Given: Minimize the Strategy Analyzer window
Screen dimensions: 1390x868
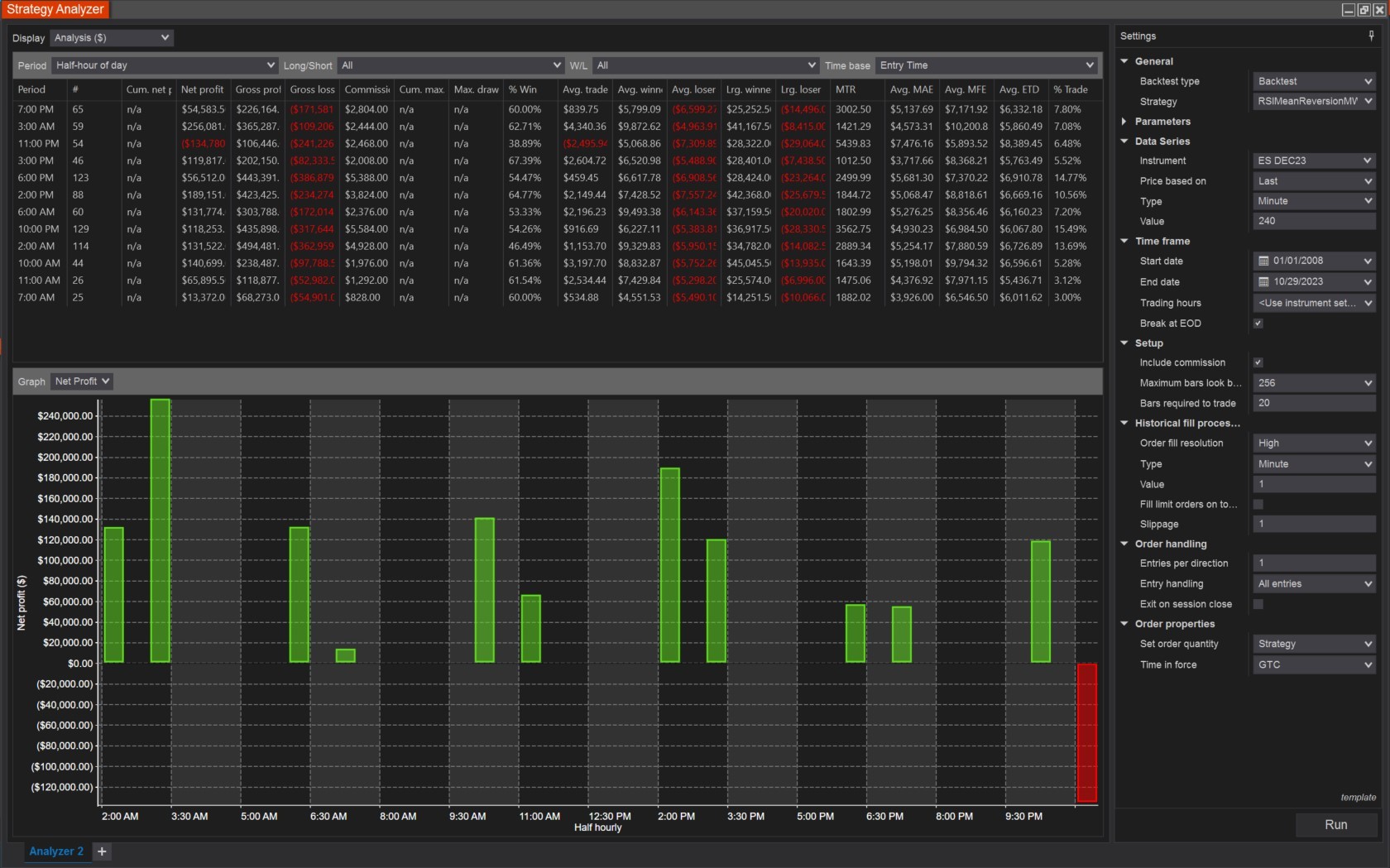Looking at the screenshot, I should pos(1349,10).
